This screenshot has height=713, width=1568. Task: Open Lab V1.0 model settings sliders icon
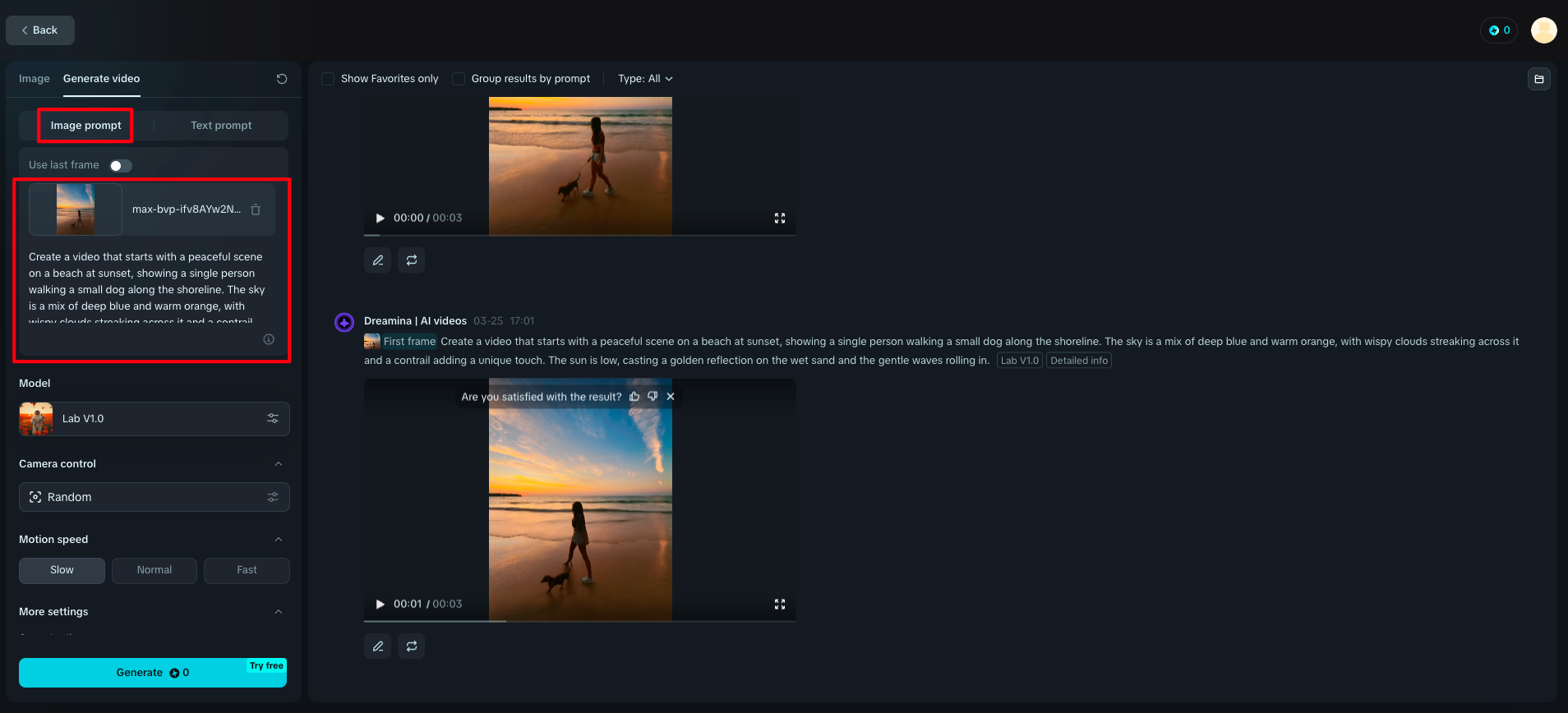pos(273,419)
